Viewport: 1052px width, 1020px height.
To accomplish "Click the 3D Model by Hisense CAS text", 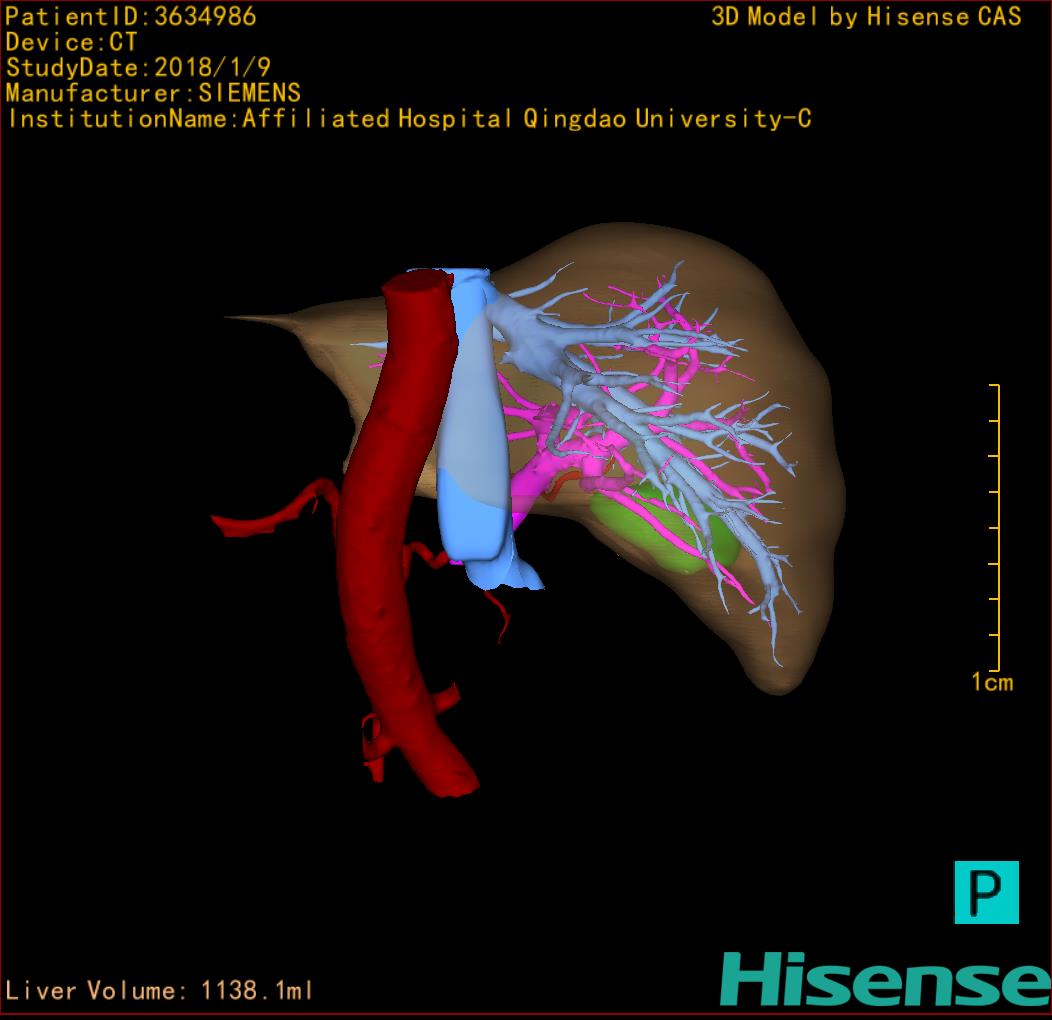I will click(866, 17).
